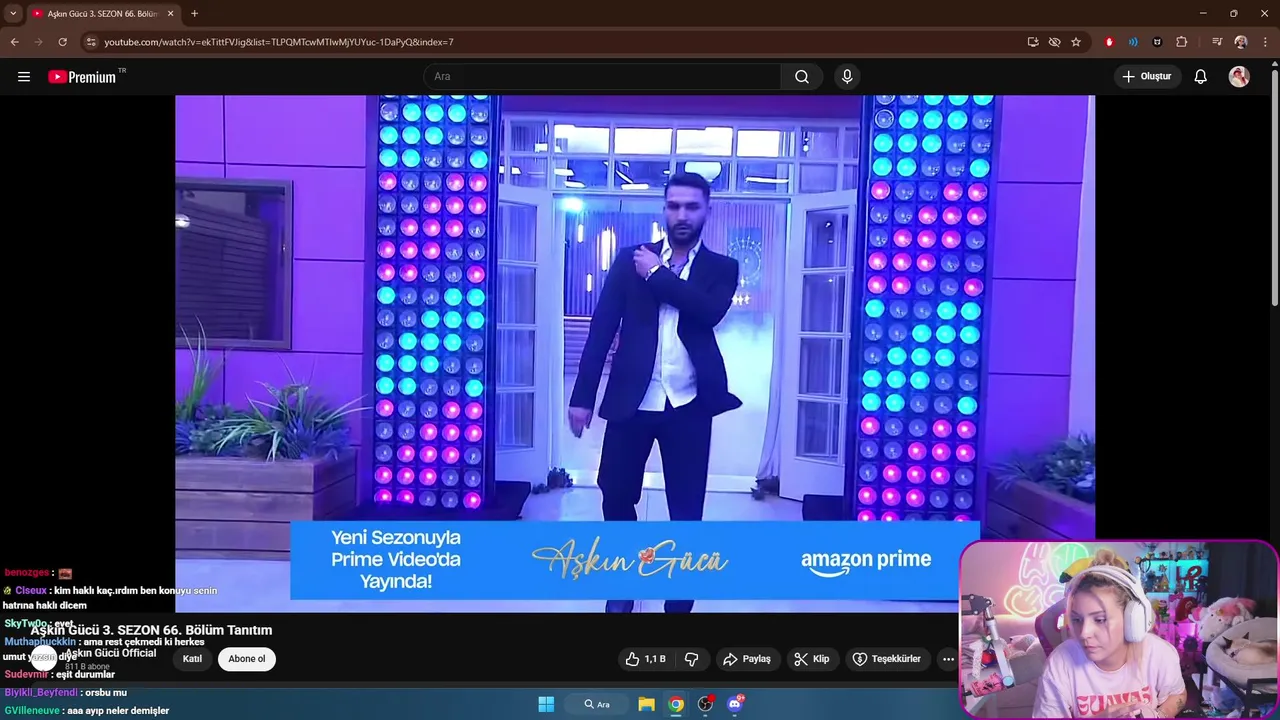
Task: Share the video via the "Paylaş" button
Action: click(x=746, y=659)
